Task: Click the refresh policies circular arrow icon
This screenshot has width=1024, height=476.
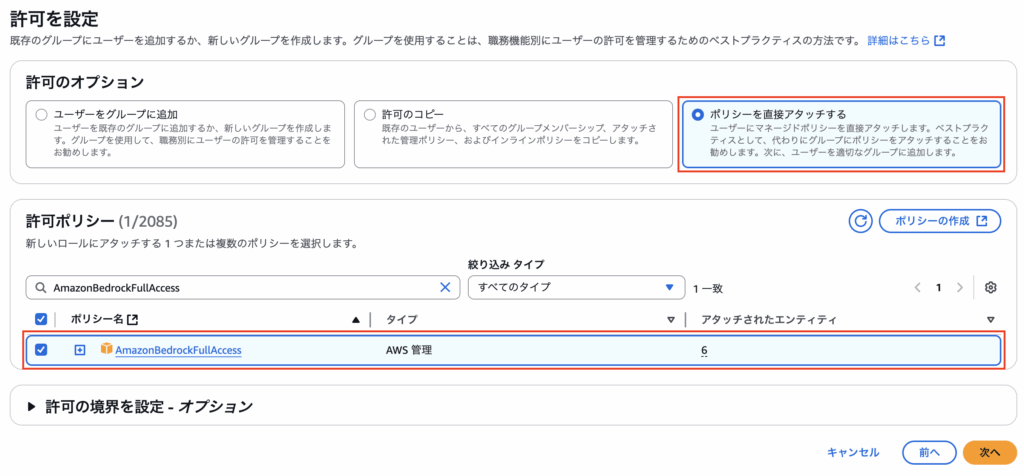Action: click(x=861, y=221)
